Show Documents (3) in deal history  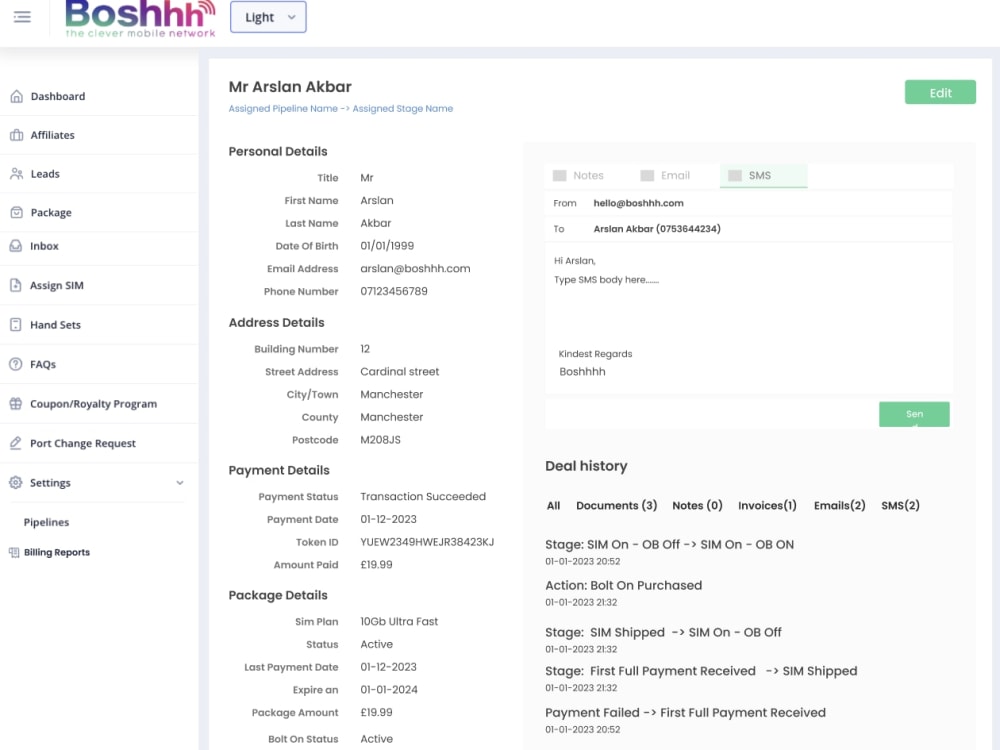[616, 506]
